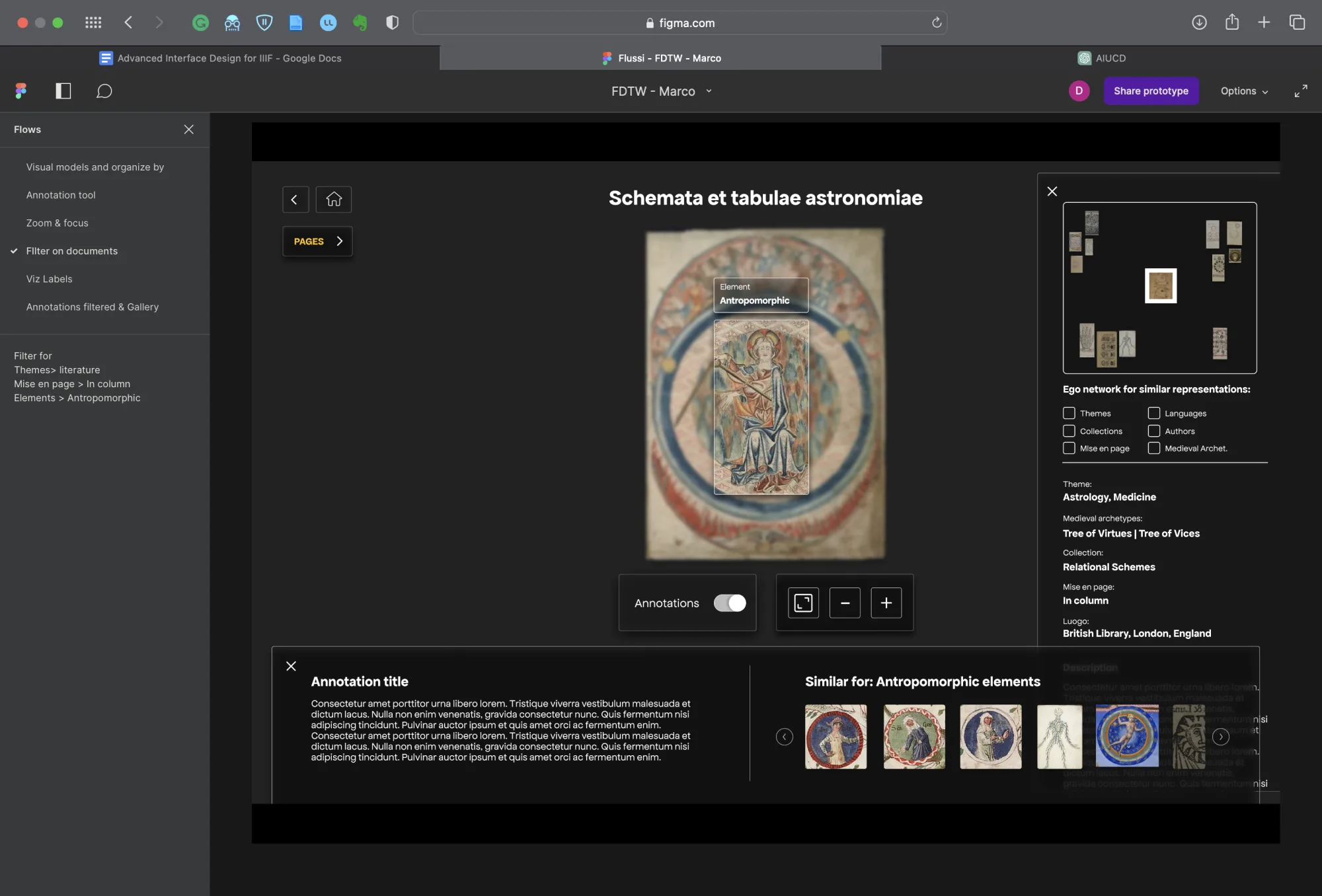Click the prototype back arrow button

click(x=295, y=200)
